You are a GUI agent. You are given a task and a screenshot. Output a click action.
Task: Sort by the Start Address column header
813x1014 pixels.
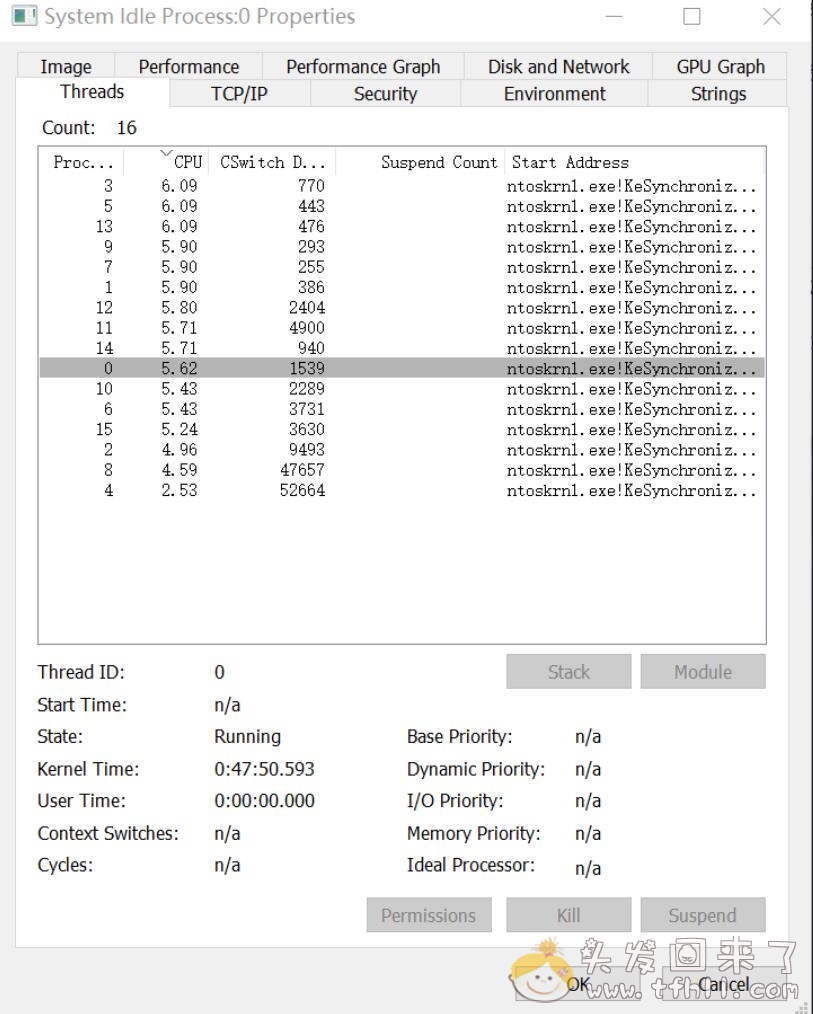pyautogui.click(x=570, y=162)
